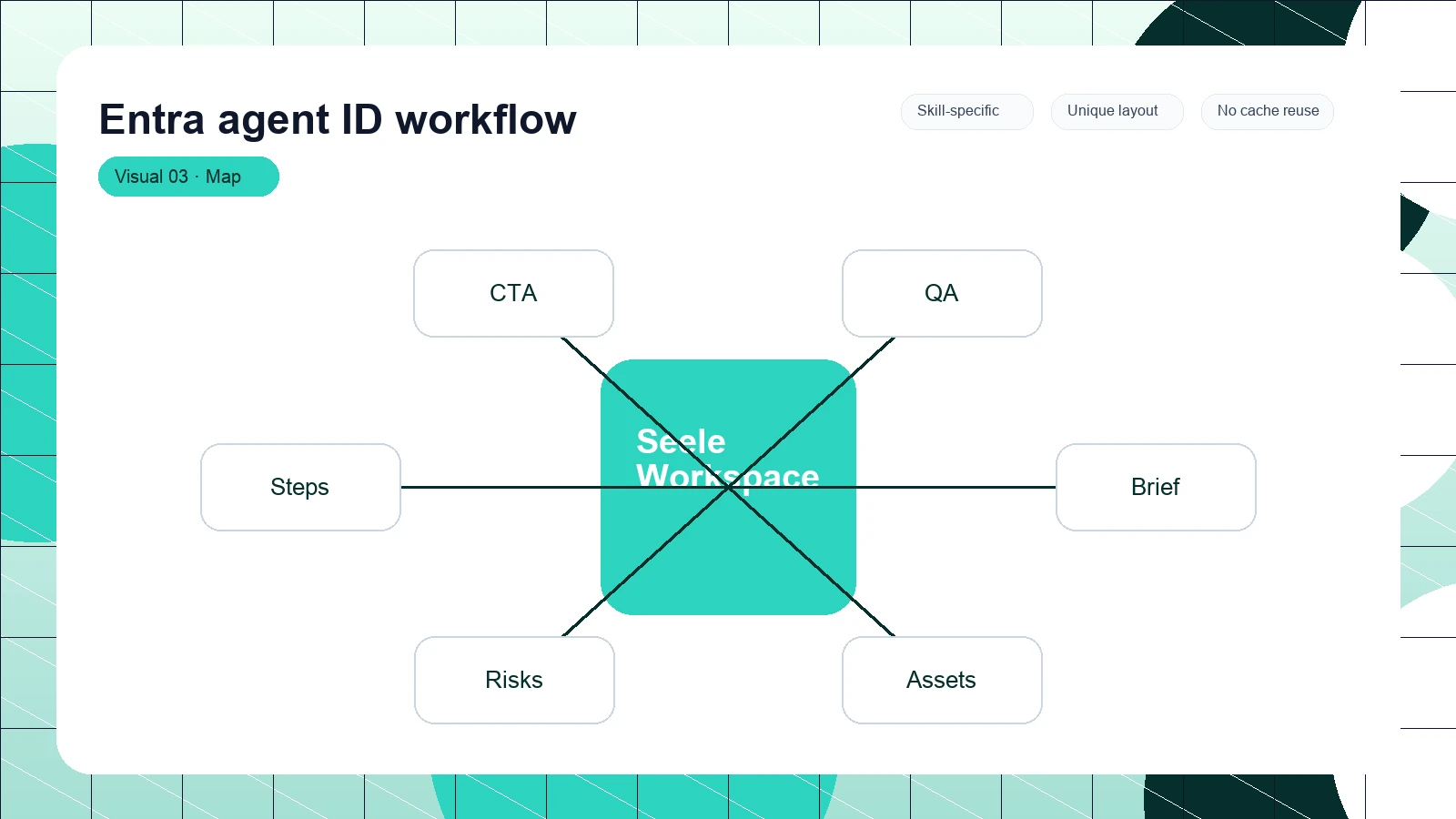This screenshot has width=1456, height=819.
Task: Select the QA node
Action: point(942,293)
